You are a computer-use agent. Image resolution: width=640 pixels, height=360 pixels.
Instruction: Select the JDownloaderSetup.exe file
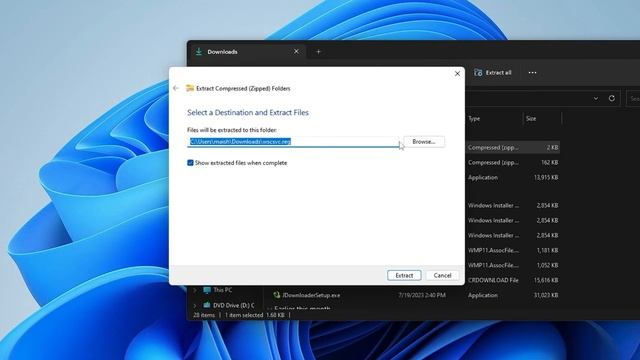point(311,295)
